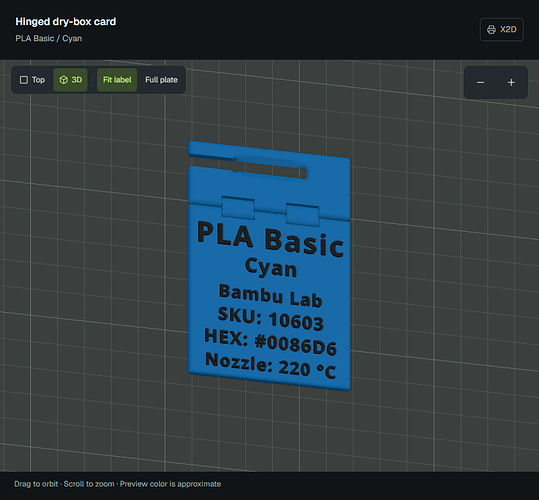
Task: Click the 'Nozzle: 220 °C' line on card
Action: [271, 366]
